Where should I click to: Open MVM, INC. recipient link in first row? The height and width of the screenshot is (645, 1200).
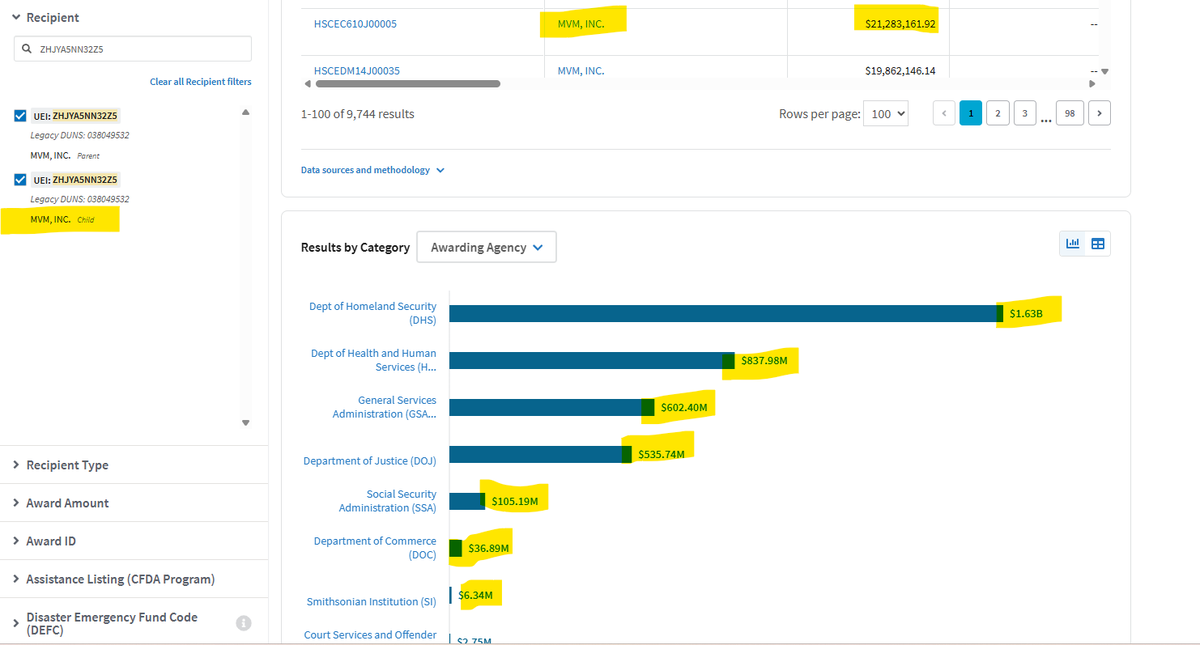click(x=580, y=23)
